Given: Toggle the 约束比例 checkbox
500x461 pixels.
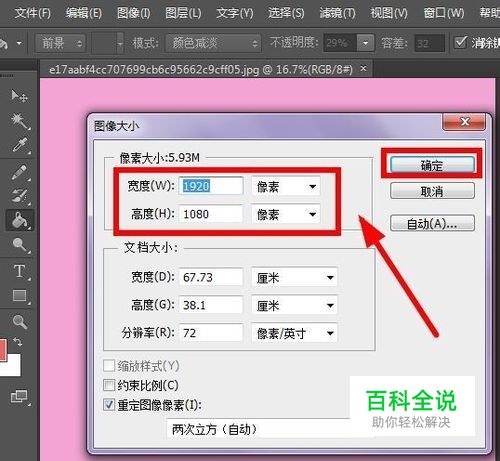Looking at the screenshot, I should [109, 385].
